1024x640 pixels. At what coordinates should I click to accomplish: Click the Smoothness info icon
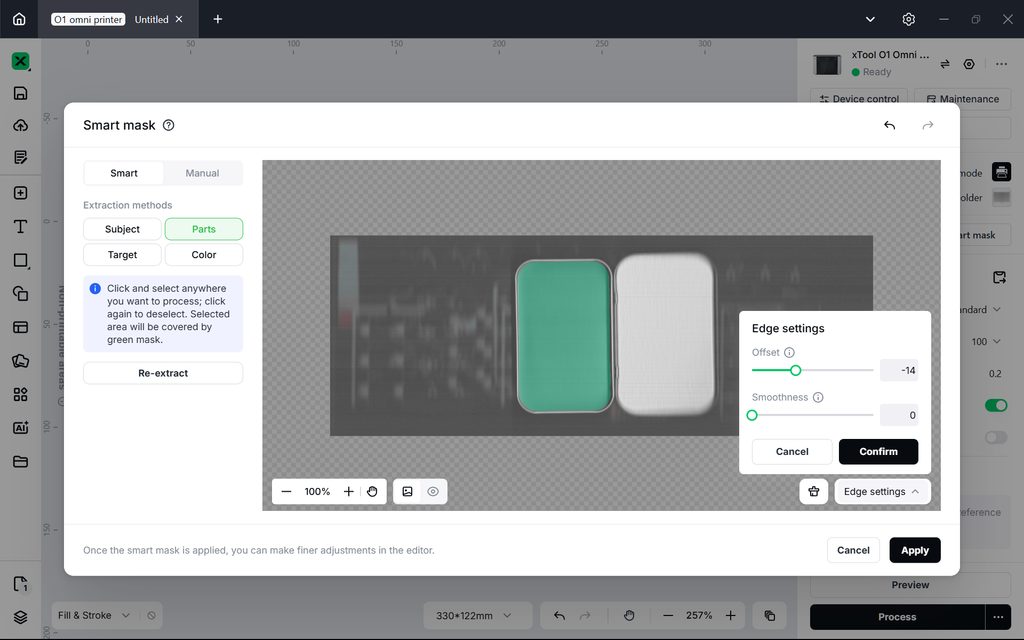(x=818, y=397)
